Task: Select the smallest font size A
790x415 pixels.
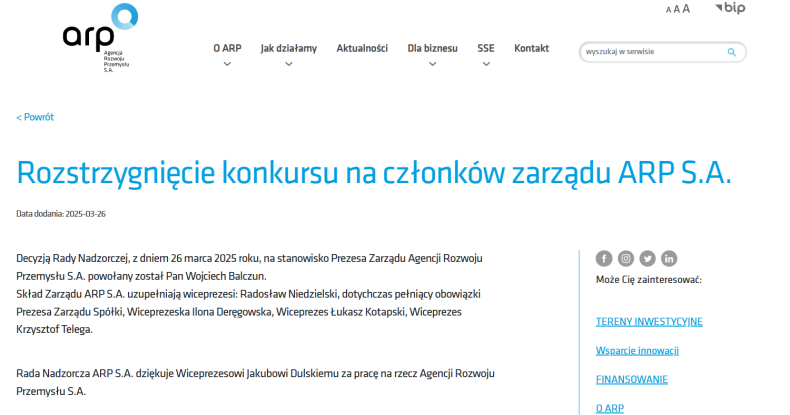Action: pos(668,10)
